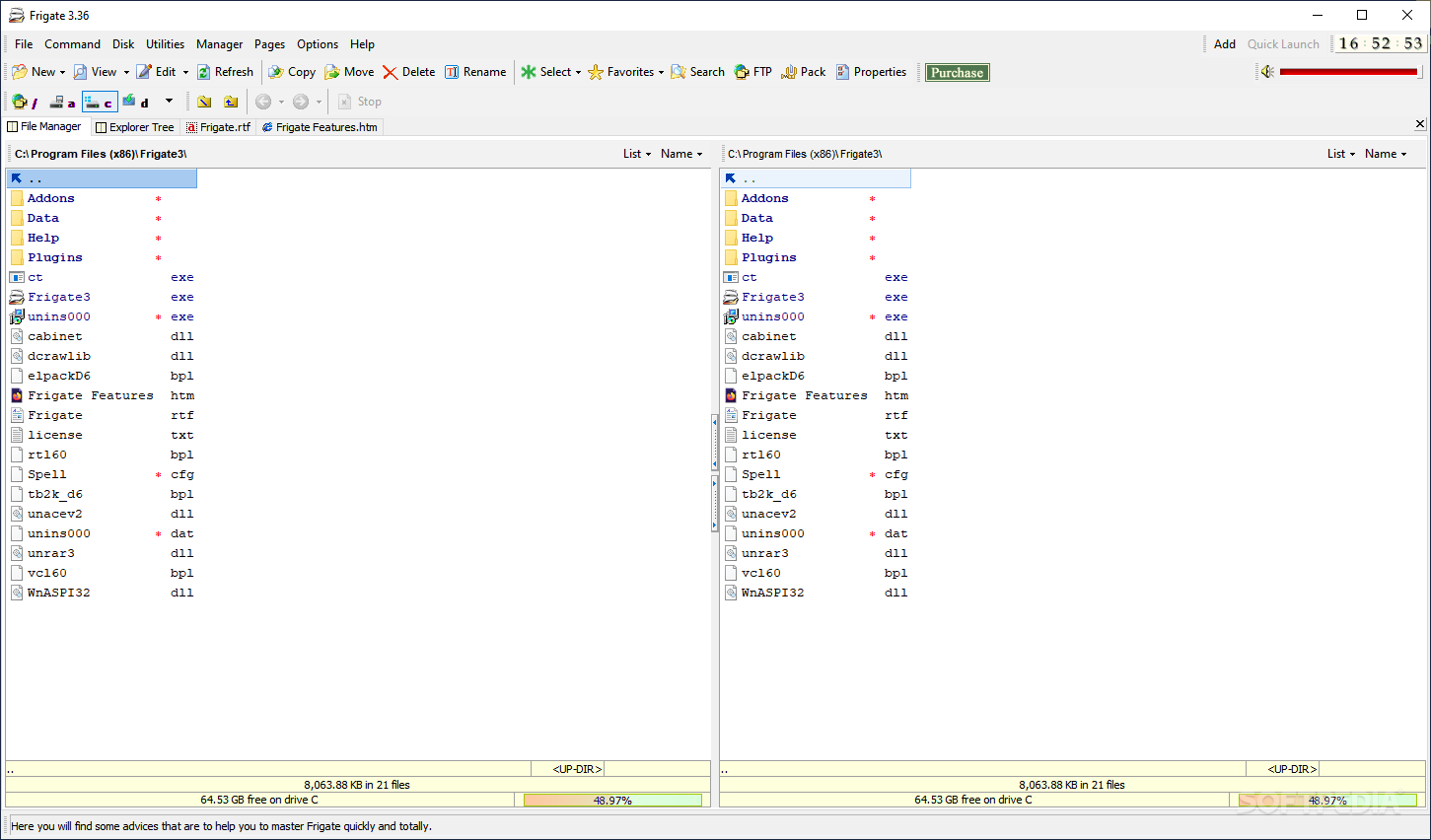Open left panel List view dropdown
This screenshot has width=1431, height=840.
click(x=636, y=154)
